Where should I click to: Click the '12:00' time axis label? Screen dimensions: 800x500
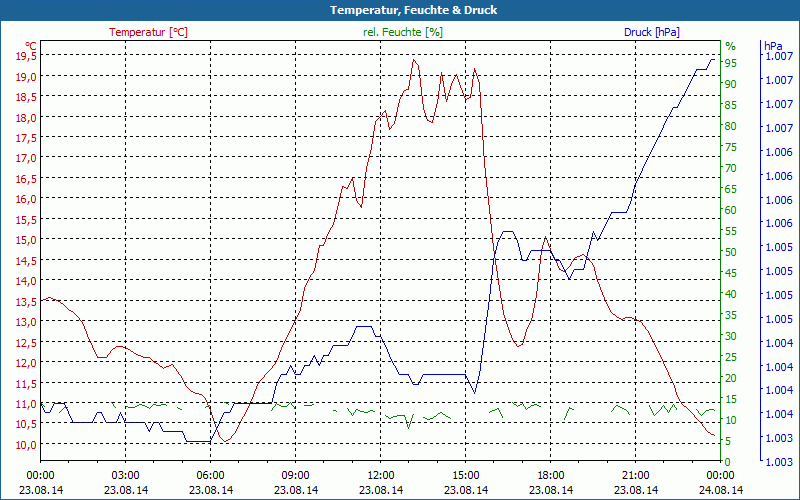tap(381, 476)
